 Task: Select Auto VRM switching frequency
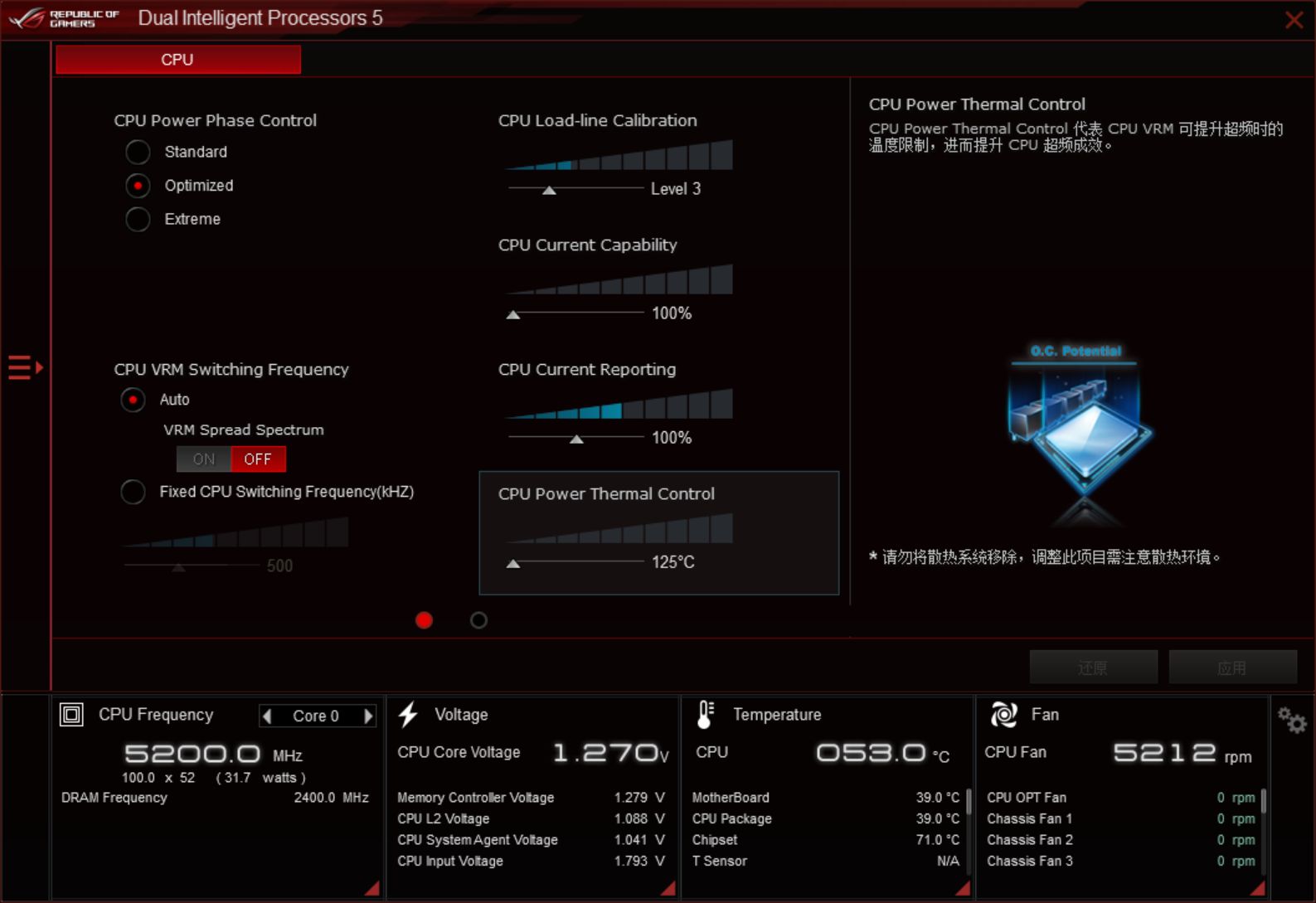coord(133,400)
